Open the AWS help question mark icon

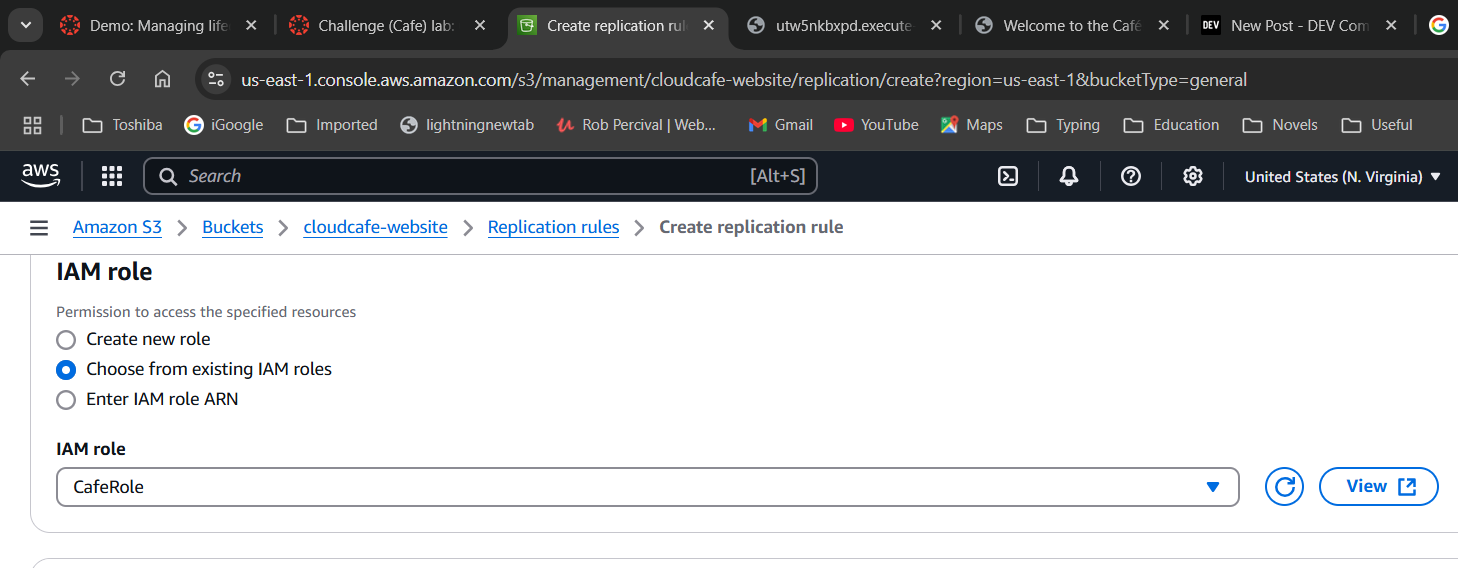tap(1131, 176)
